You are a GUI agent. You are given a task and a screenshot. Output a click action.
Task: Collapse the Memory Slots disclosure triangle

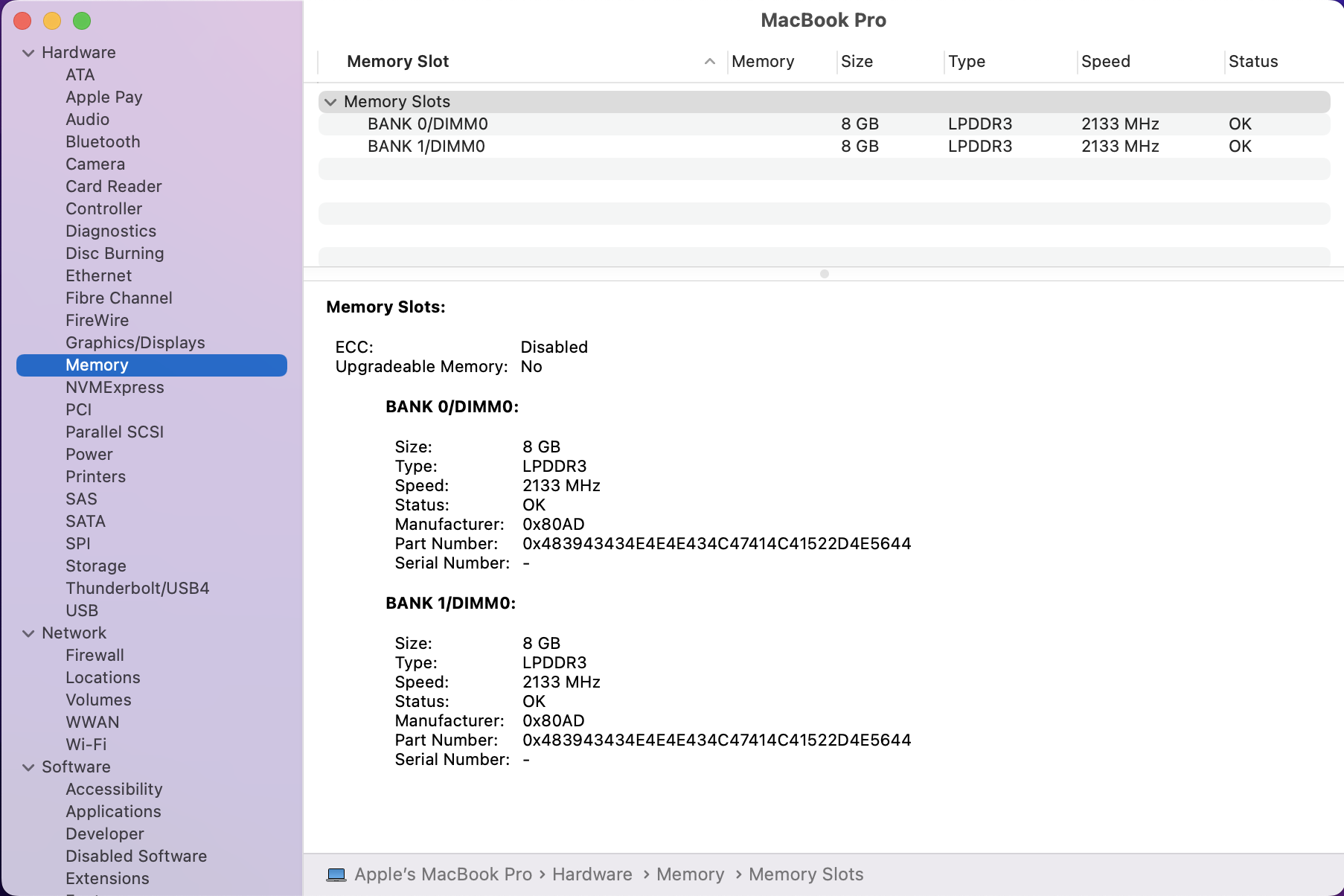pos(330,102)
